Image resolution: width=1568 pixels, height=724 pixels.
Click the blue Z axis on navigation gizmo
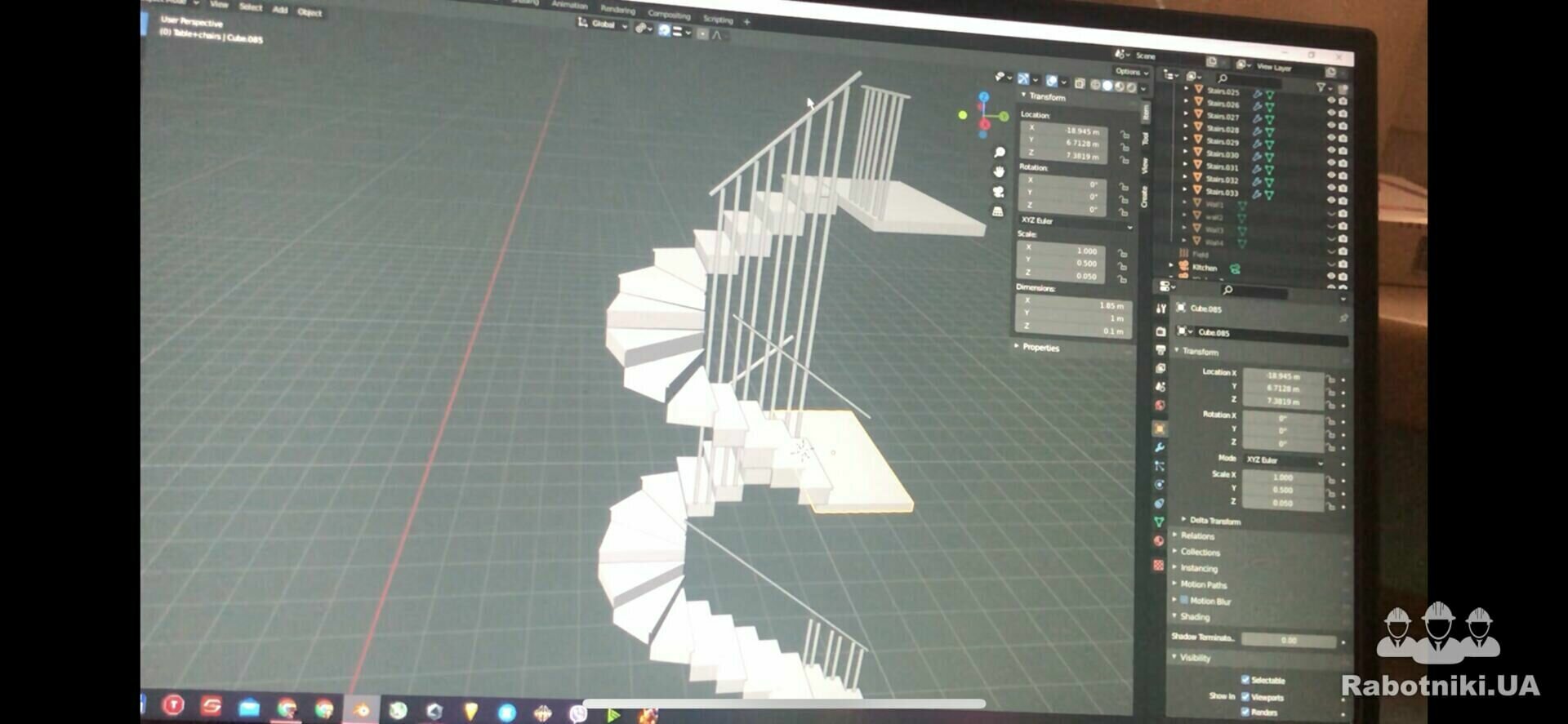[983, 96]
